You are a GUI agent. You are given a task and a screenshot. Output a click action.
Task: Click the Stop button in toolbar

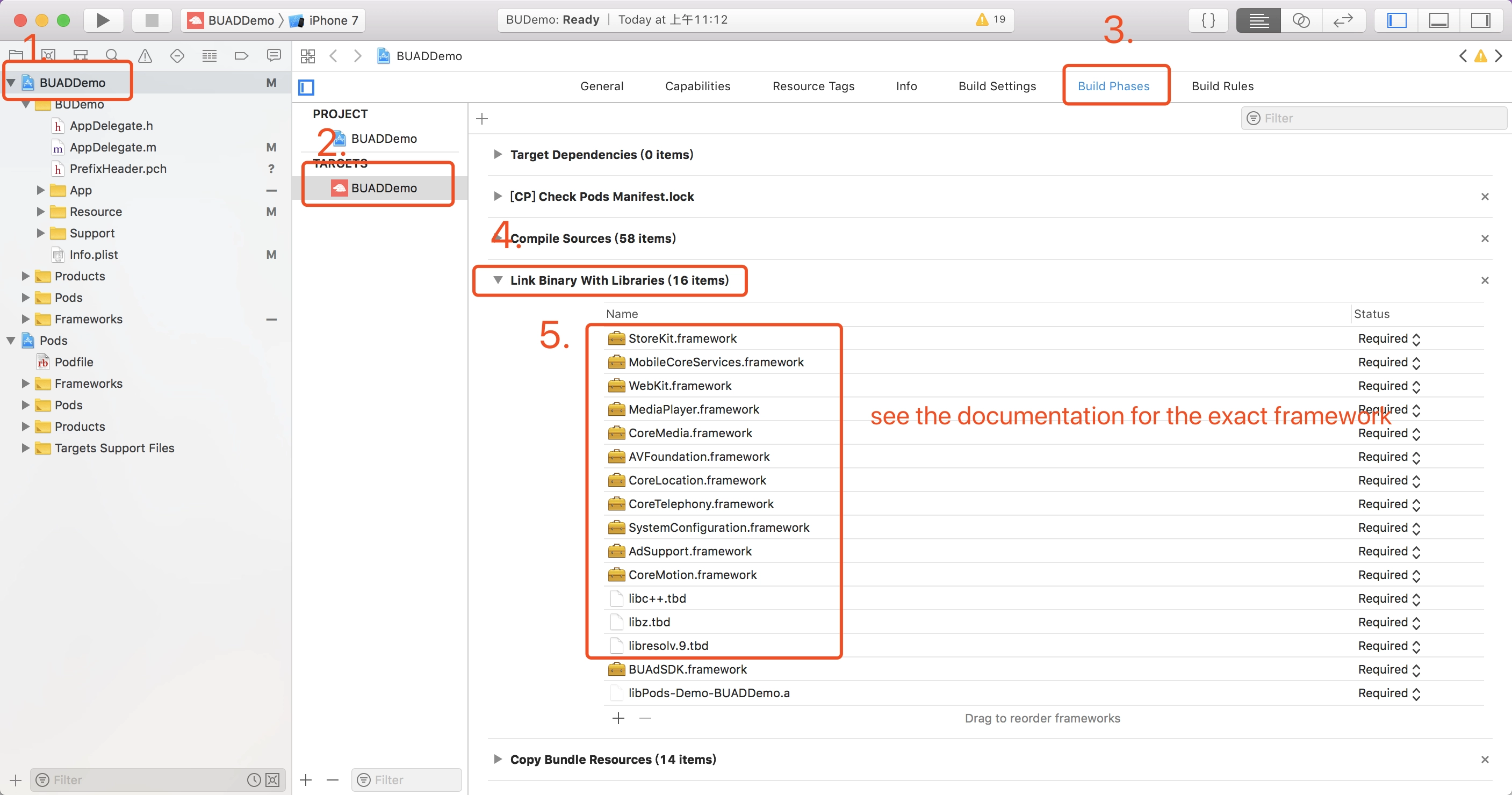pos(152,20)
